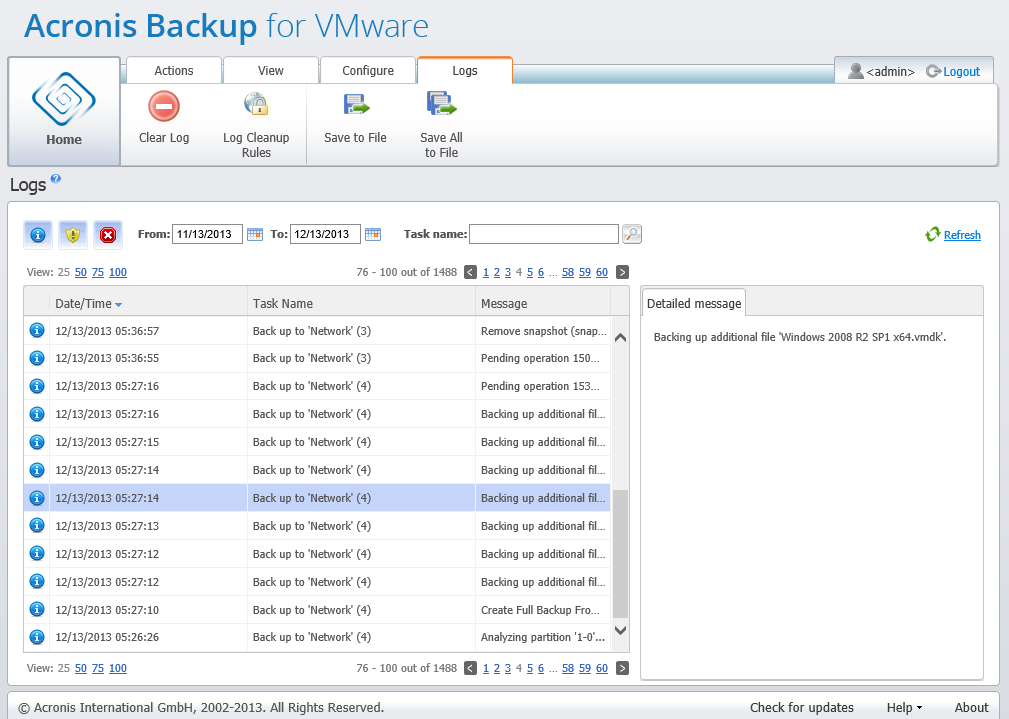Image resolution: width=1009 pixels, height=719 pixels.
Task: Select 'Create Full Backup Fro...' message row
Action: coord(317,609)
